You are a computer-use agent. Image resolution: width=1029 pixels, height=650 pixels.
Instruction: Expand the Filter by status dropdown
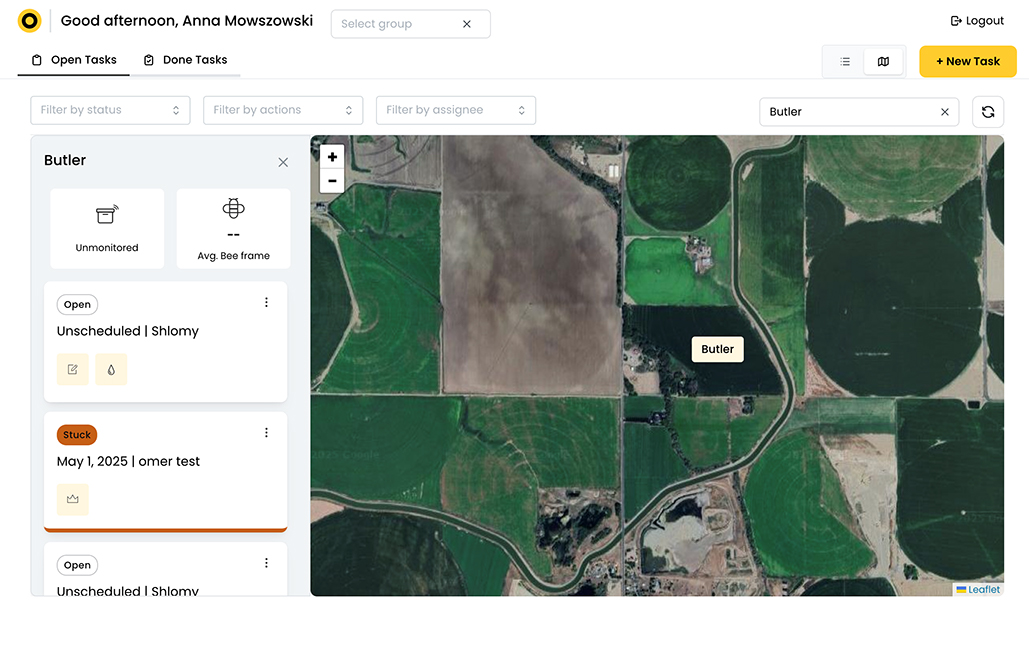click(x=110, y=110)
